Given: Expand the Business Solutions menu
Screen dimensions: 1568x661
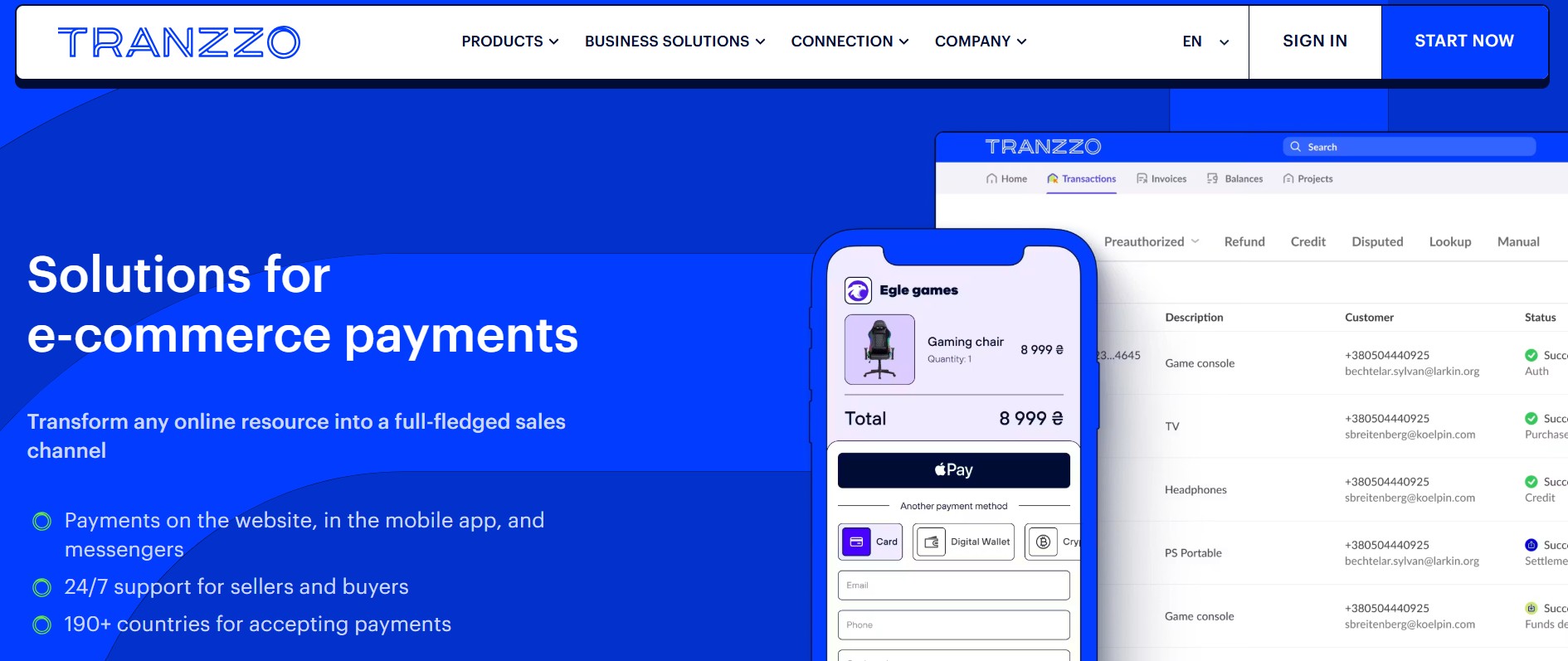Looking at the screenshot, I should click(x=675, y=41).
